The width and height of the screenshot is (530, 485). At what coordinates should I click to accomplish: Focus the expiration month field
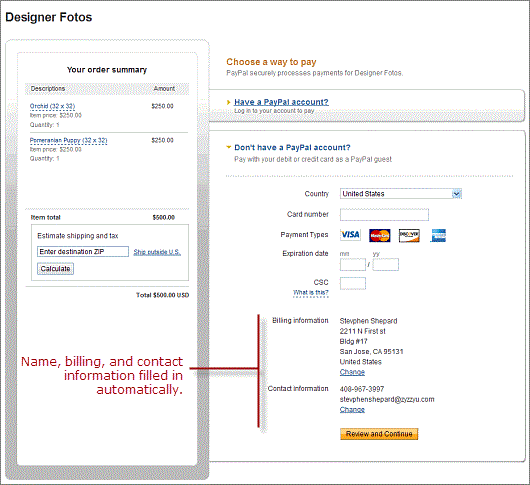click(353, 265)
